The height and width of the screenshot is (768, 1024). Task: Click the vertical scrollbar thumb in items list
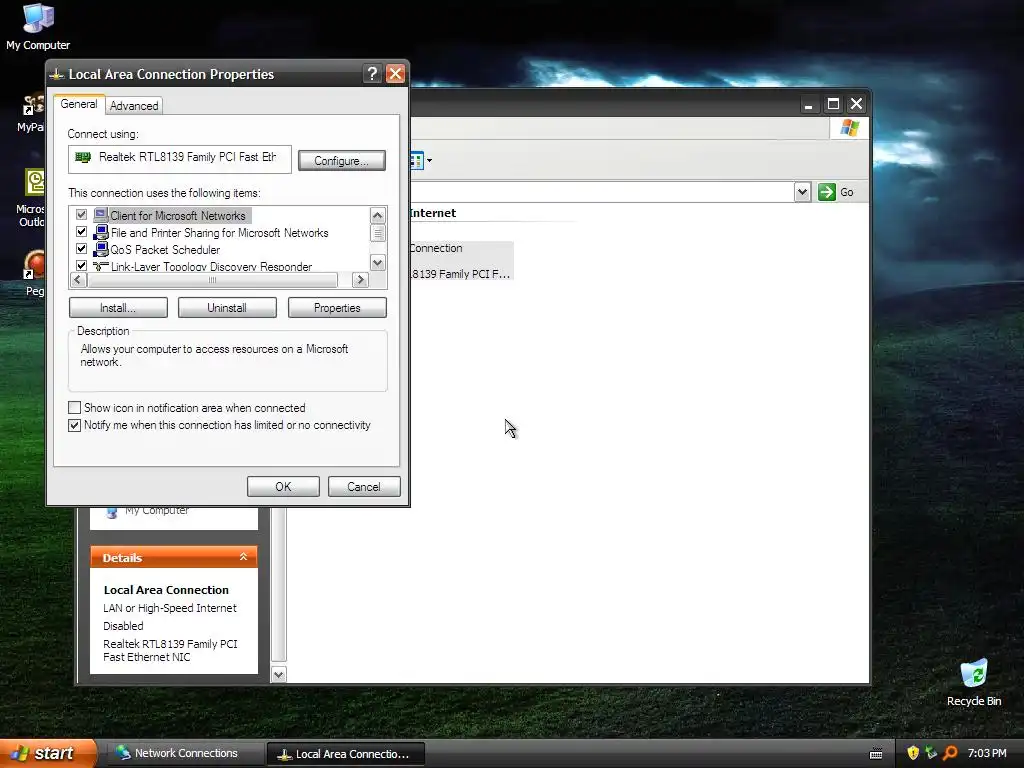coord(377,233)
